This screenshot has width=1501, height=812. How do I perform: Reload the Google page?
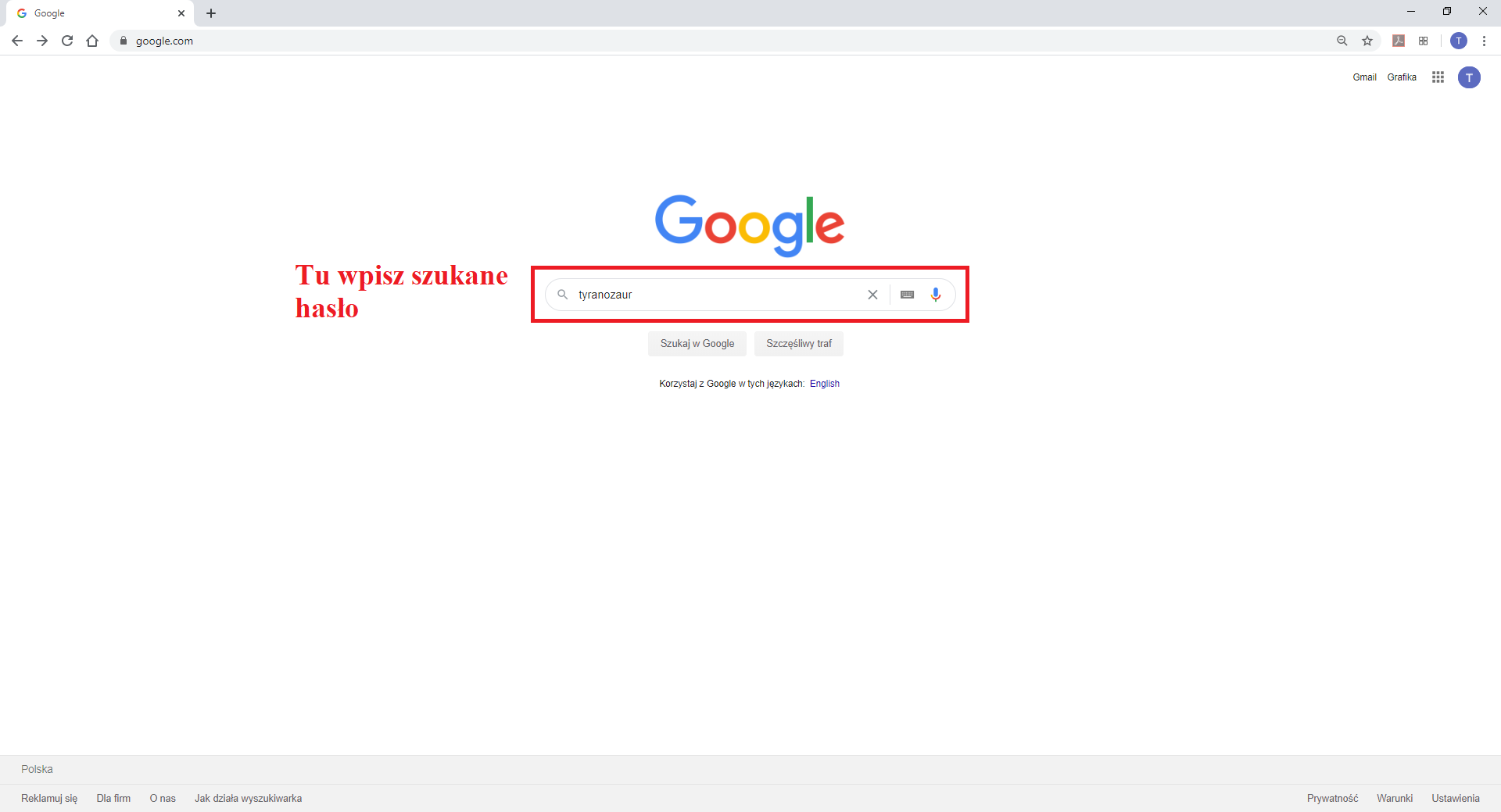(x=67, y=41)
